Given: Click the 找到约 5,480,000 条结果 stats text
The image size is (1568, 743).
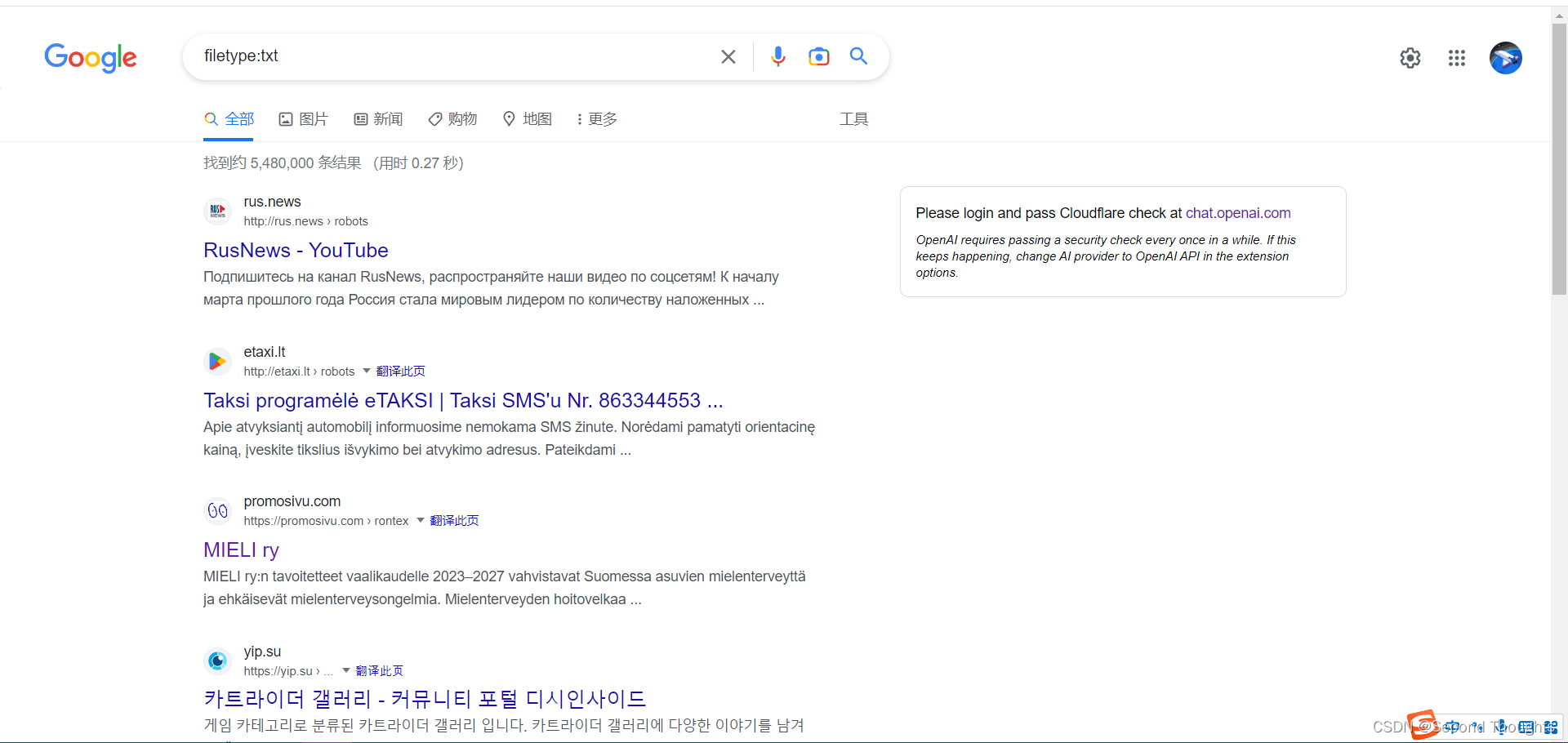Looking at the screenshot, I should coord(282,163).
